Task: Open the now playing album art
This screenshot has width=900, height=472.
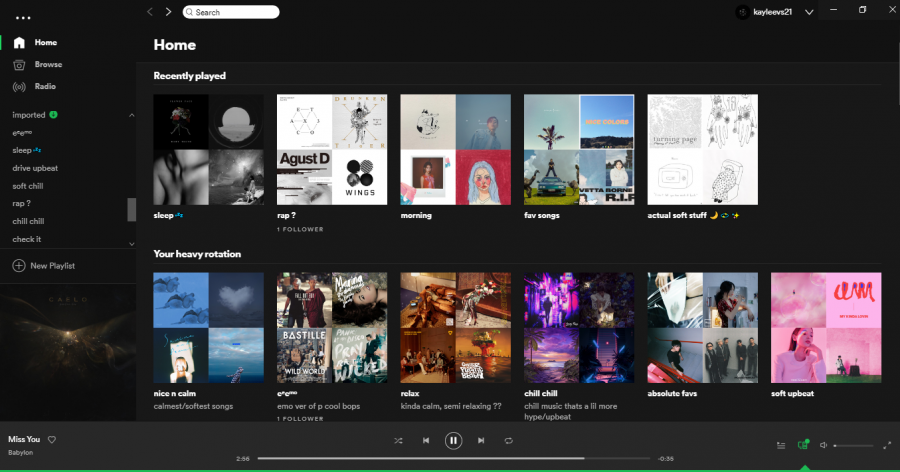Action: click(68, 353)
